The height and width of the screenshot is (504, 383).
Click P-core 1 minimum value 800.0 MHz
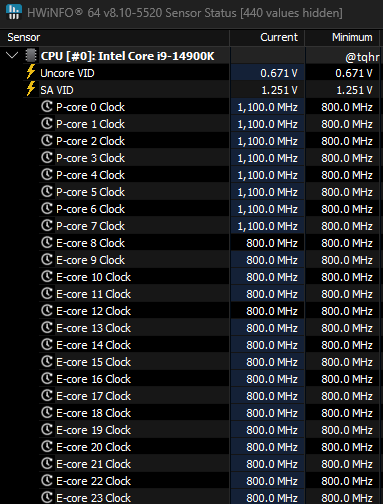coord(347,124)
